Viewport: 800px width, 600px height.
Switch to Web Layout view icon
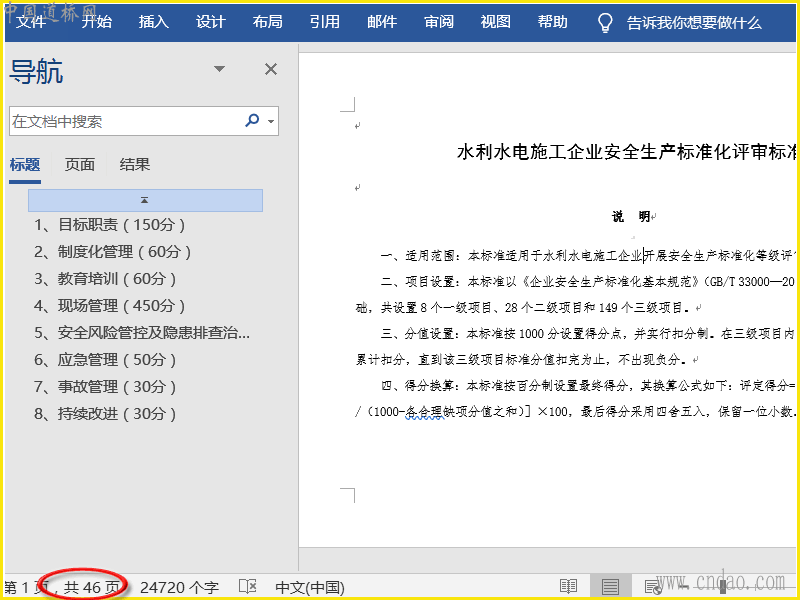pyautogui.click(x=652, y=587)
